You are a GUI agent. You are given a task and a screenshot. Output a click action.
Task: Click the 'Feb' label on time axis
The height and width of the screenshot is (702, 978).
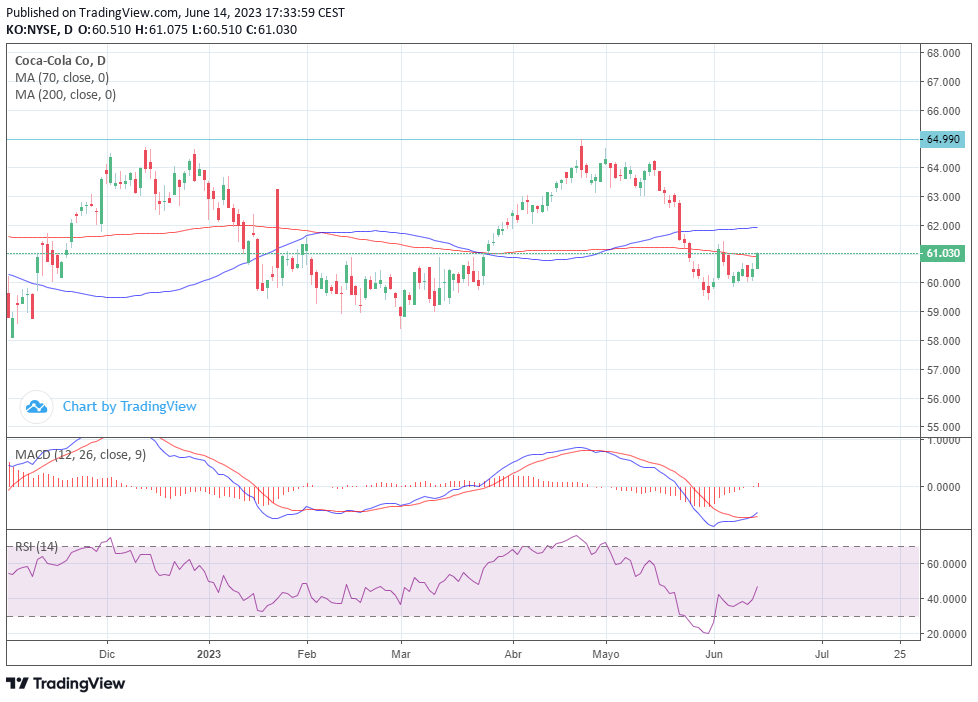coord(307,654)
